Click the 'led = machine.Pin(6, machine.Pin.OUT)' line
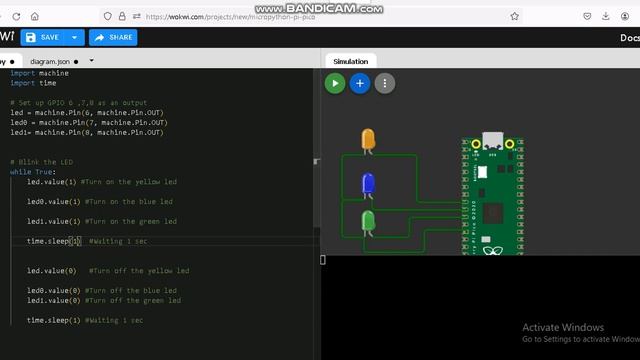The width and height of the screenshot is (640, 360). pyautogui.click(x=87, y=113)
